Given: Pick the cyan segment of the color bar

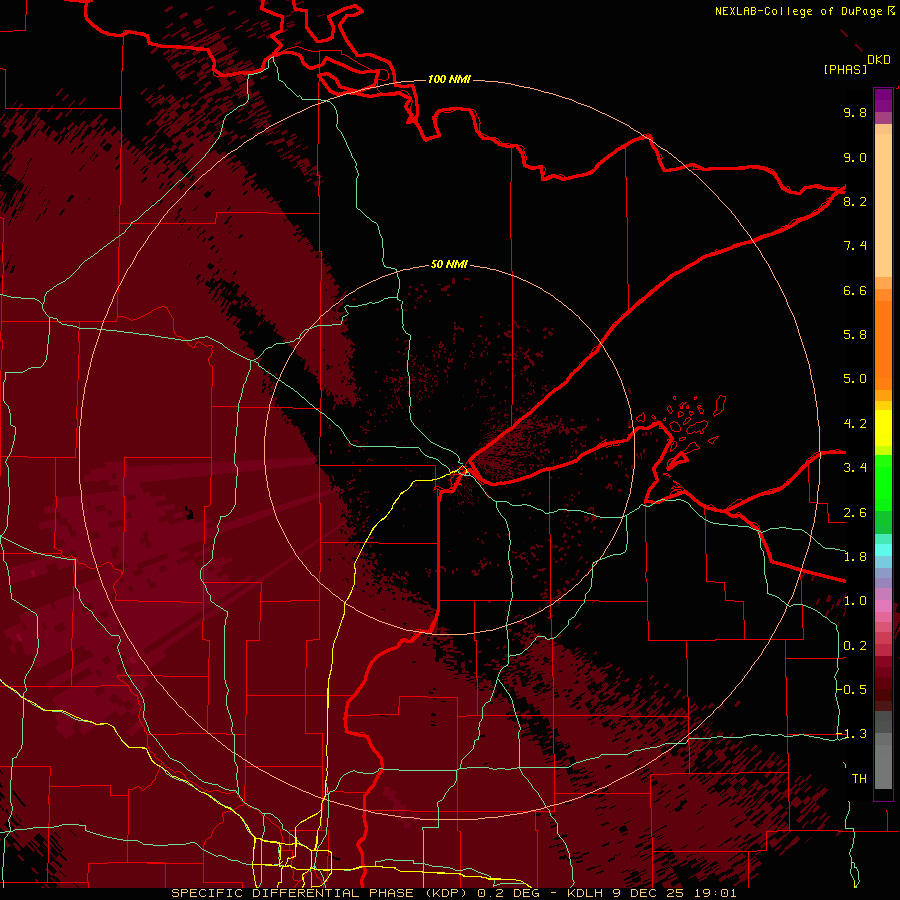Looking at the screenshot, I should [x=883, y=550].
